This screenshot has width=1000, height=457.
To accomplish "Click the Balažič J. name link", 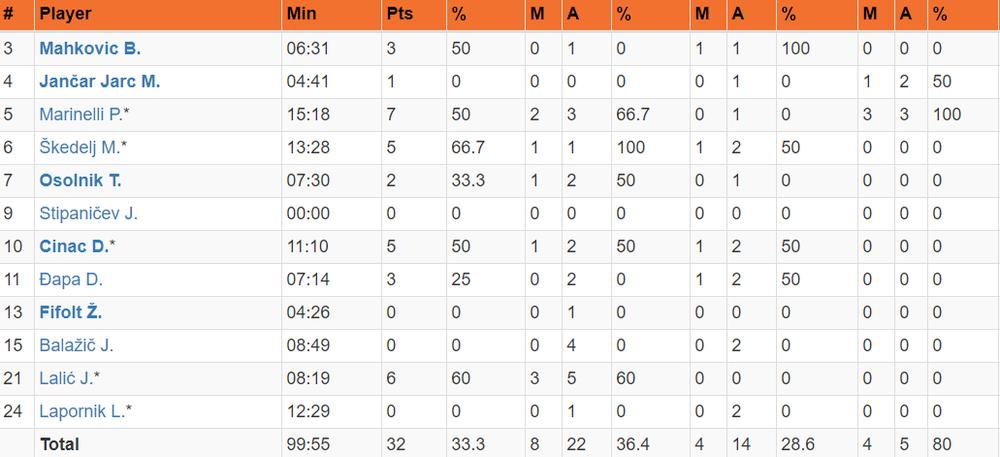I will click(x=76, y=346).
